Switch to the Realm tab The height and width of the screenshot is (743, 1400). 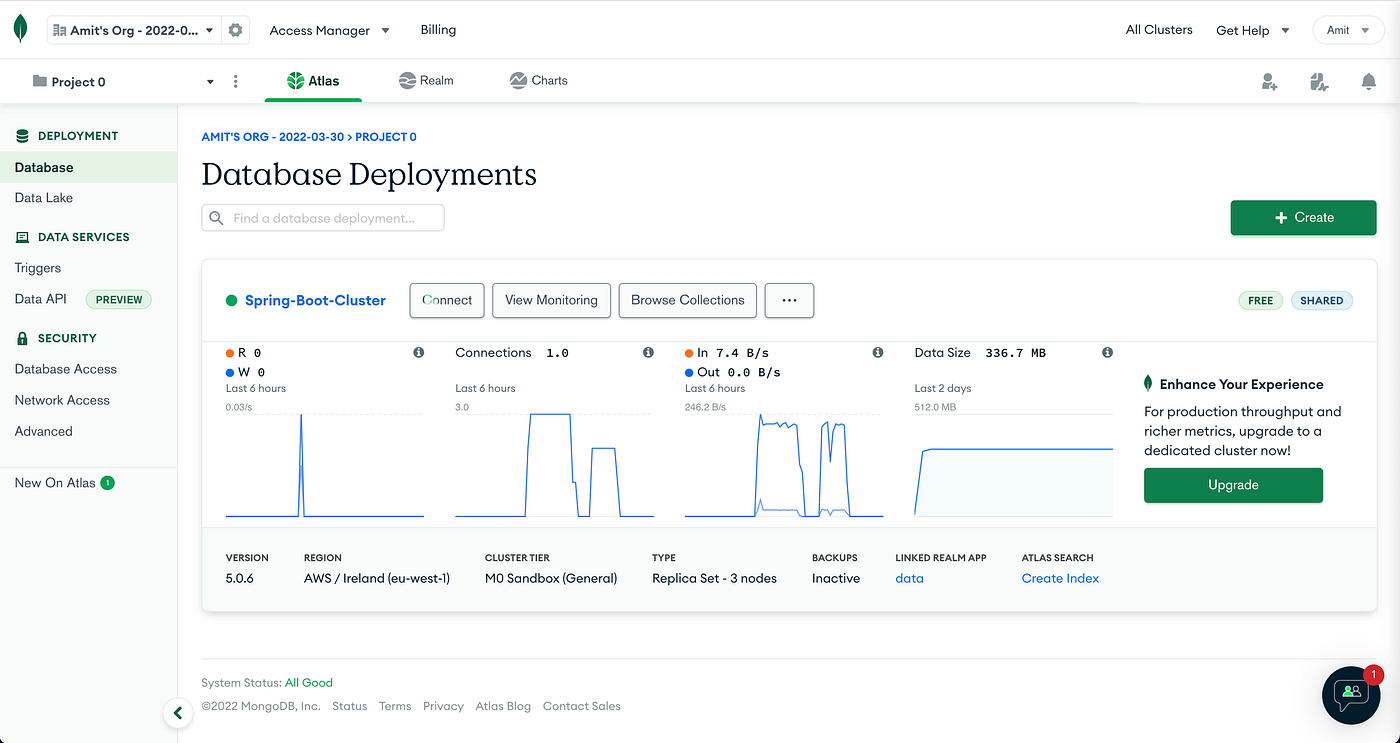(426, 80)
